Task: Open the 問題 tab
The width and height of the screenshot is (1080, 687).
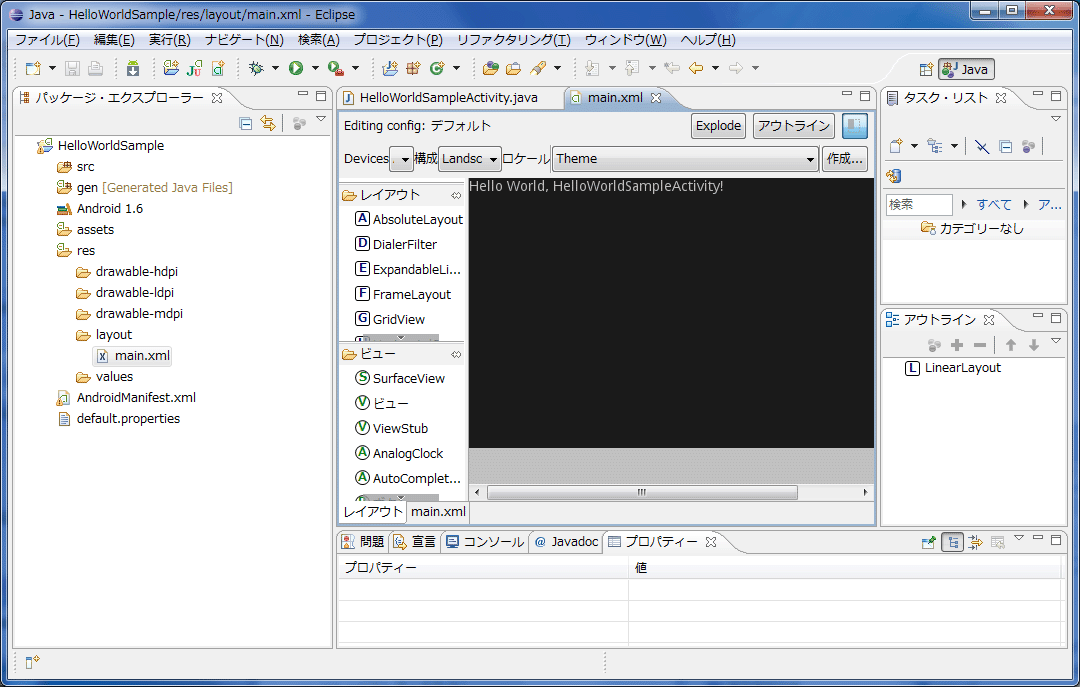Action: click(364, 542)
